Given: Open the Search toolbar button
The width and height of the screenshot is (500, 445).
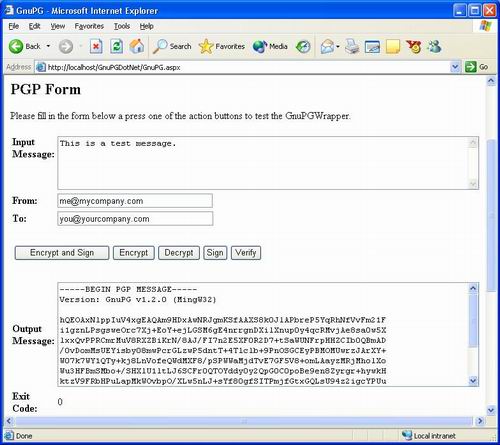Looking at the screenshot, I should 172,46.
